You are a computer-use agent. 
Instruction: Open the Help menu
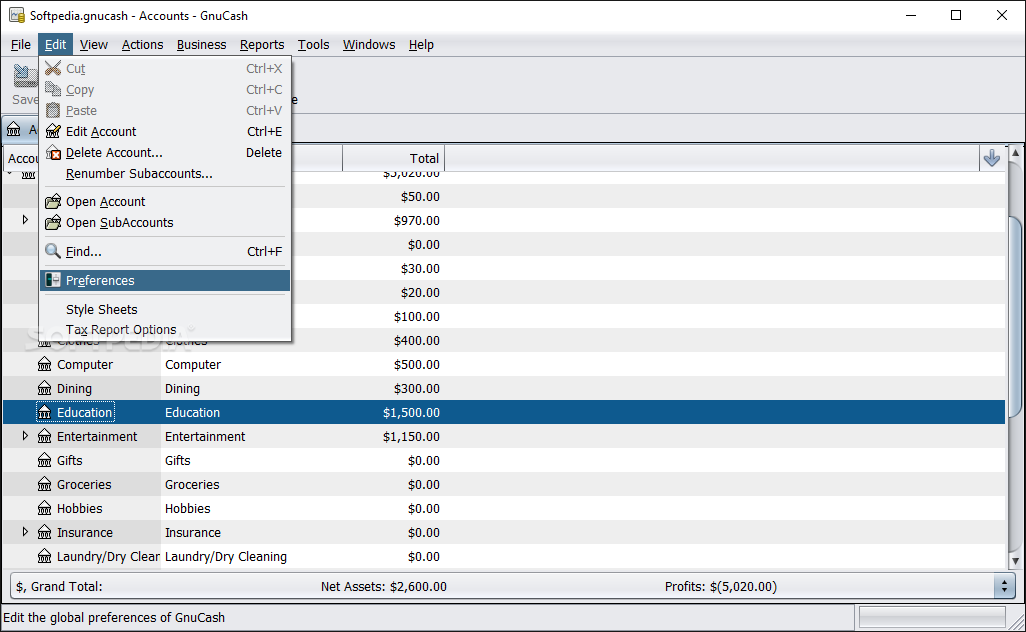point(421,44)
